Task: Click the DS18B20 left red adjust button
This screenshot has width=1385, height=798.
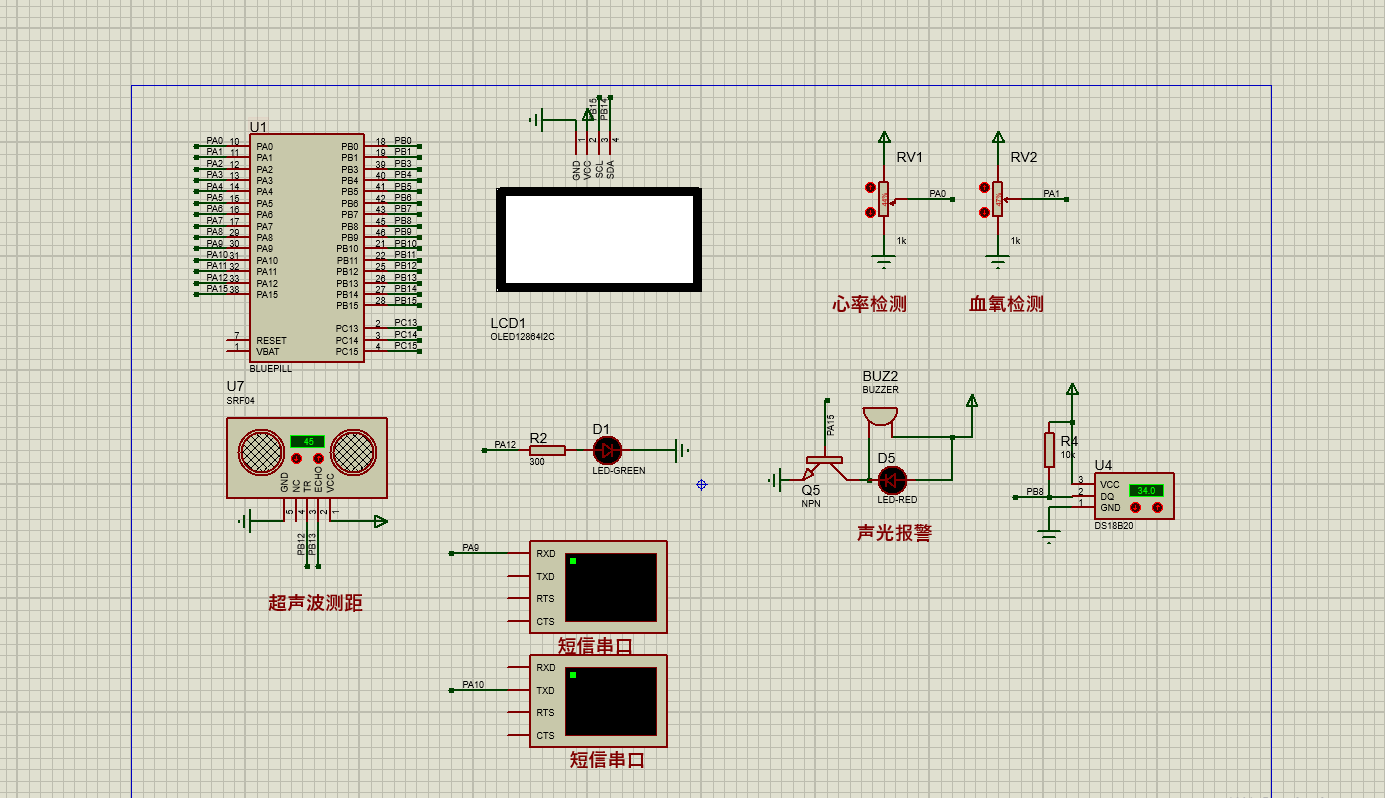Action: (1135, 507)
